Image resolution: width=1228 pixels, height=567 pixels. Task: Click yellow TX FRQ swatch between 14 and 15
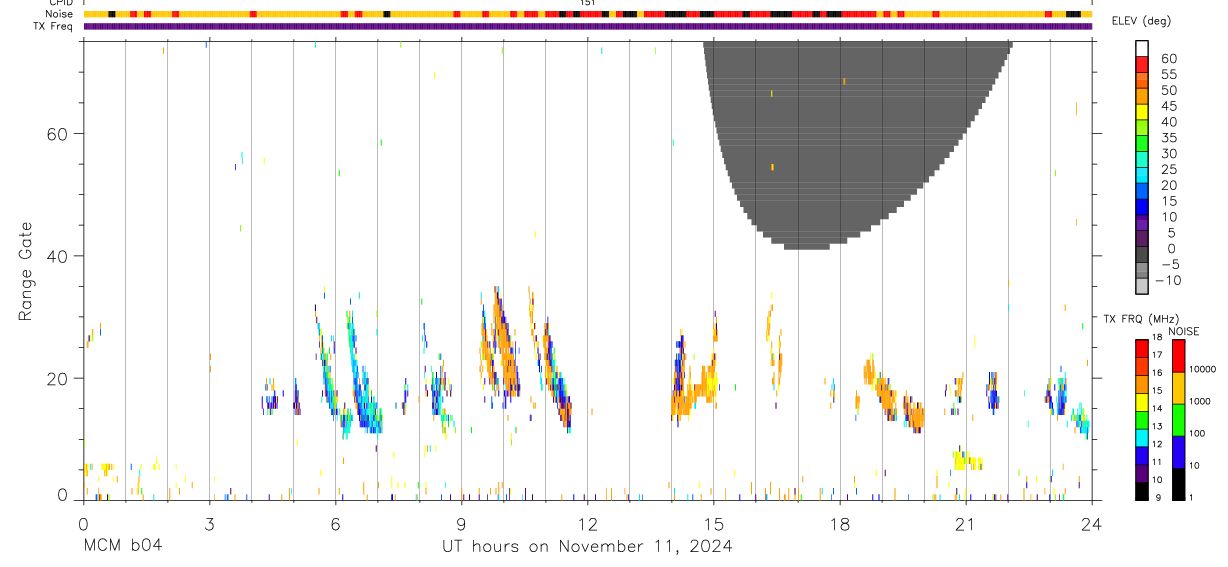pyautogui.click(x=1142, y=402)
